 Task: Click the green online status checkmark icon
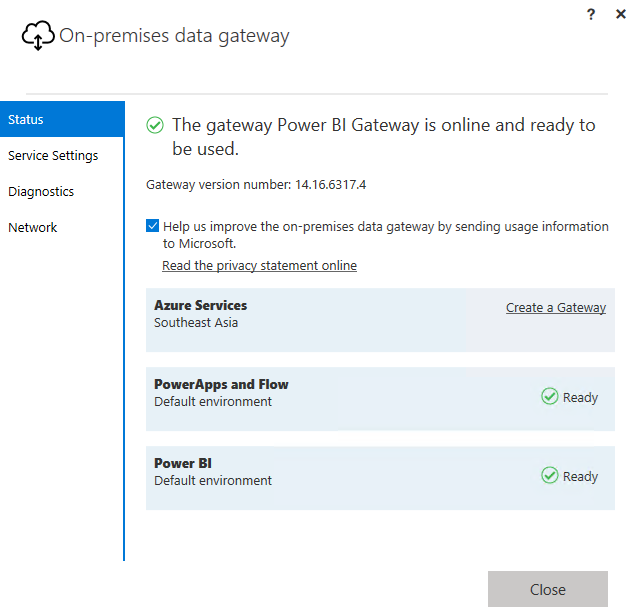pos(155,125)
